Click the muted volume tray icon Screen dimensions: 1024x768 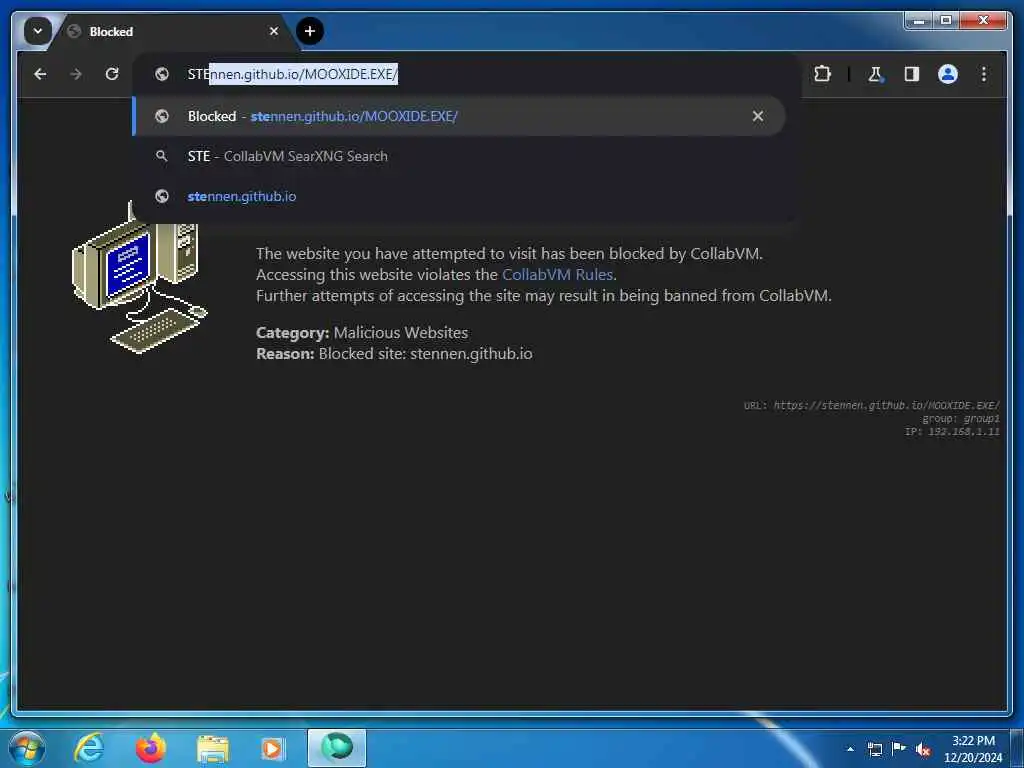(923, 749)
